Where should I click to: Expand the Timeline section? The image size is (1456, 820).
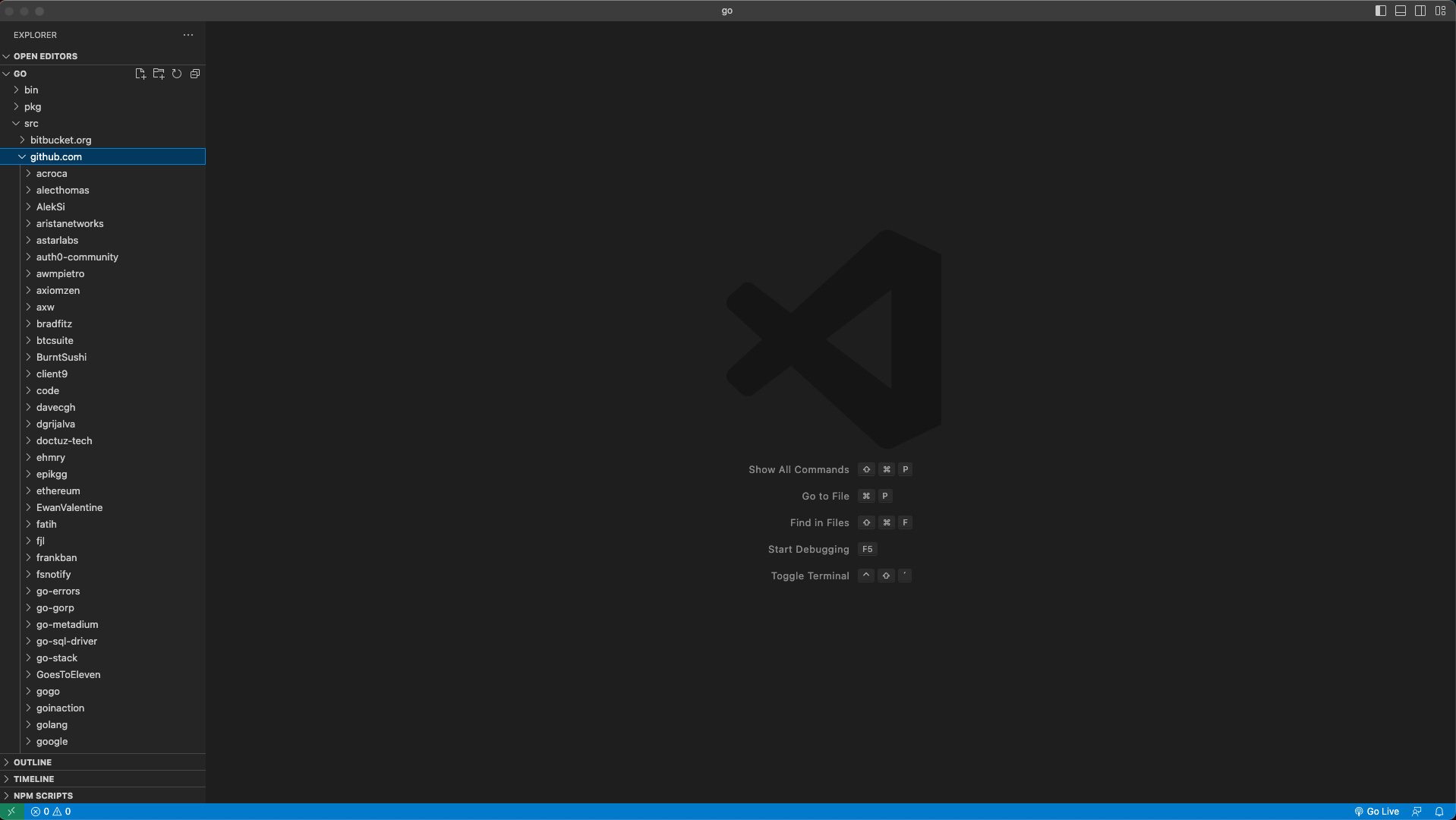tap(102, 779)
